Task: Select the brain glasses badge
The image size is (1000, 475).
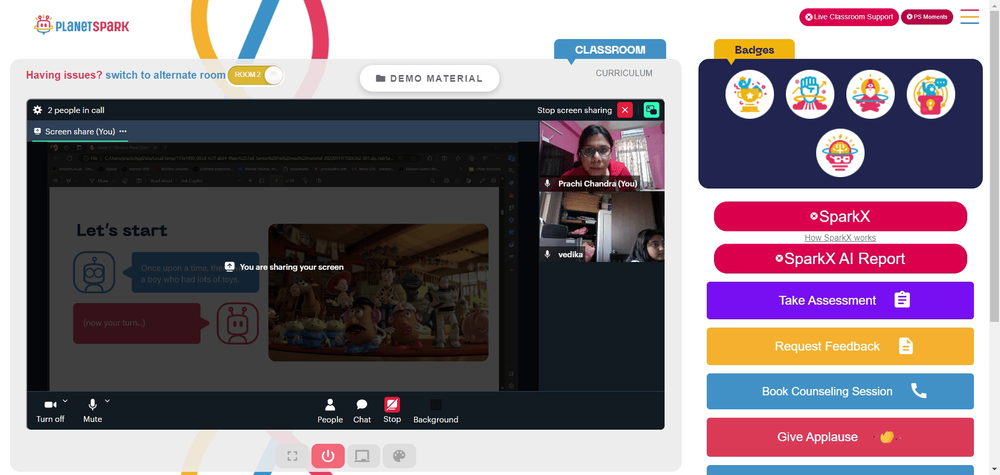Action: 840,153
